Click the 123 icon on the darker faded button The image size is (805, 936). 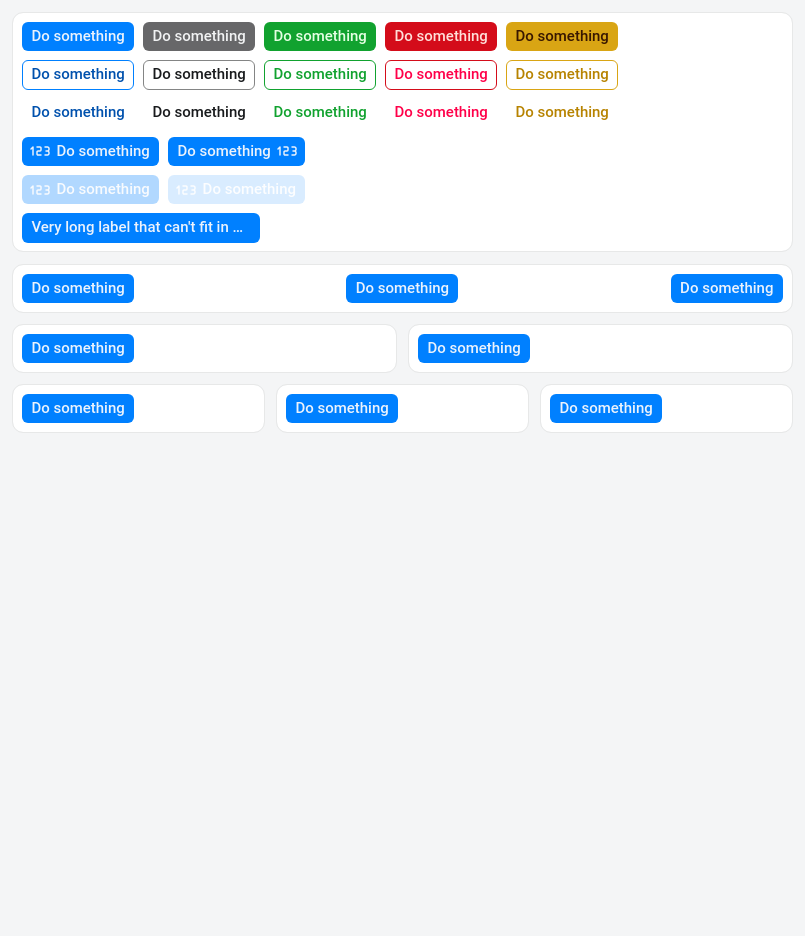click(40, 190)
